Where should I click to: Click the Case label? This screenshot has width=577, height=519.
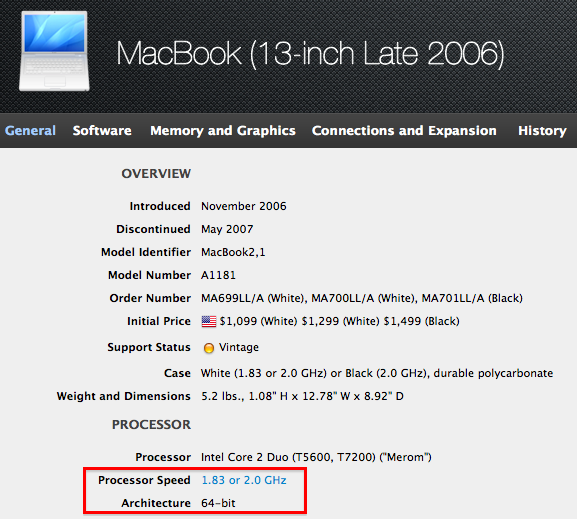(x=177, y=373)
